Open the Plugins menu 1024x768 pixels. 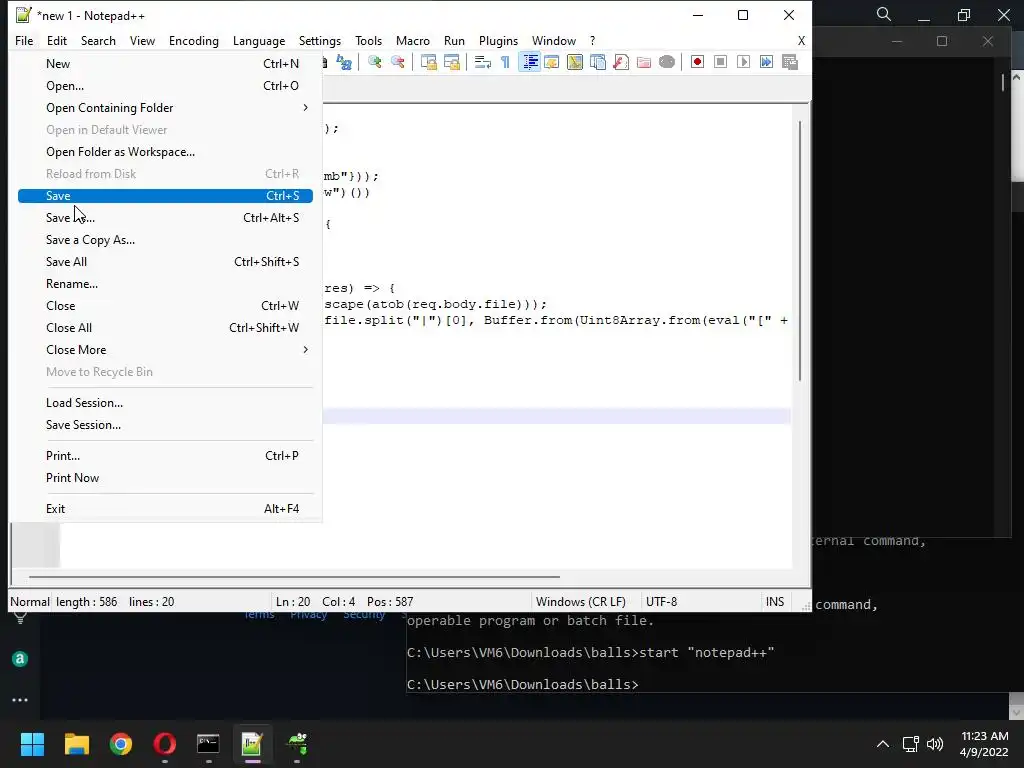[498, 40]
